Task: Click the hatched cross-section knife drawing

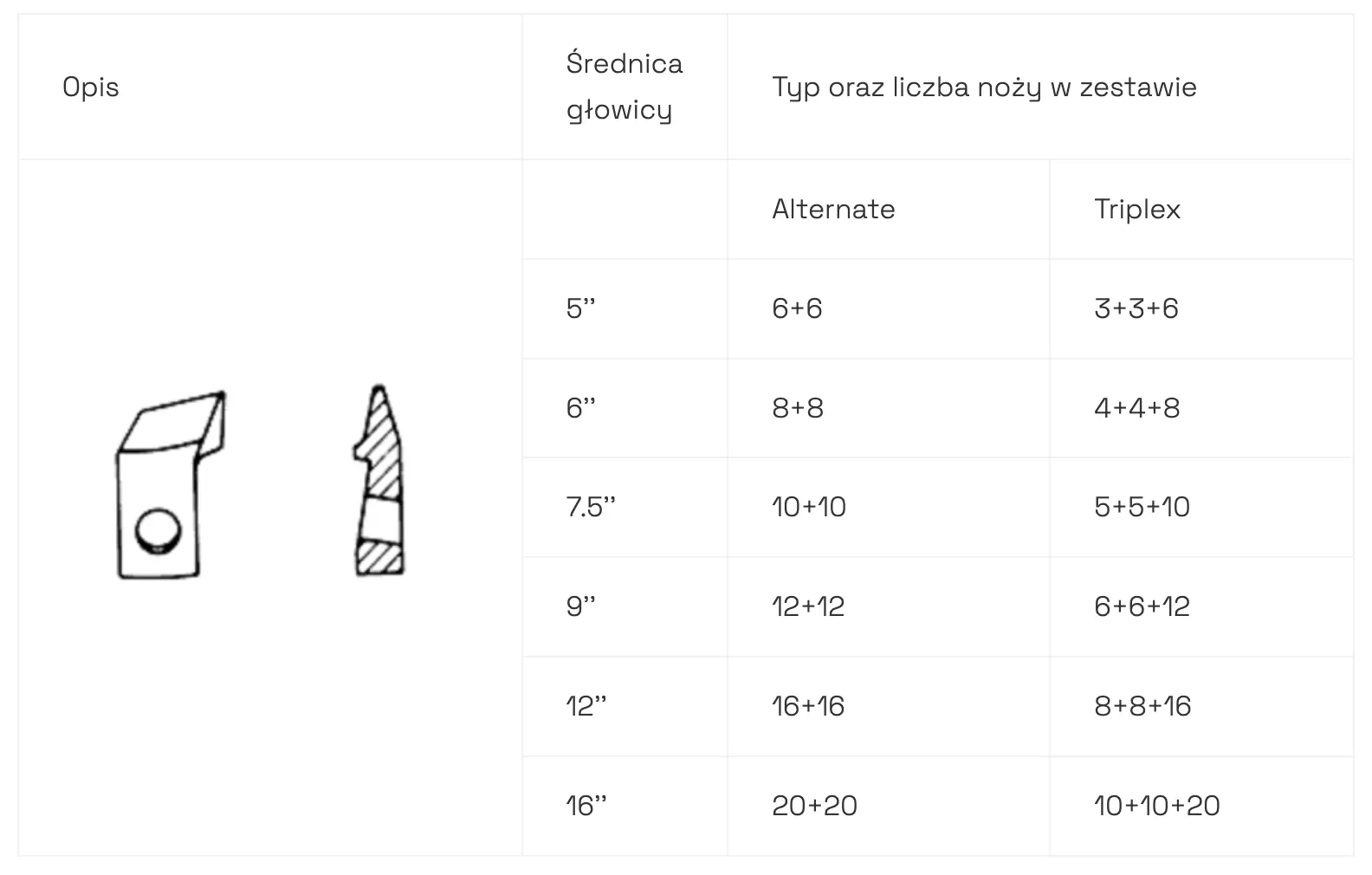Action: [380, 483]
